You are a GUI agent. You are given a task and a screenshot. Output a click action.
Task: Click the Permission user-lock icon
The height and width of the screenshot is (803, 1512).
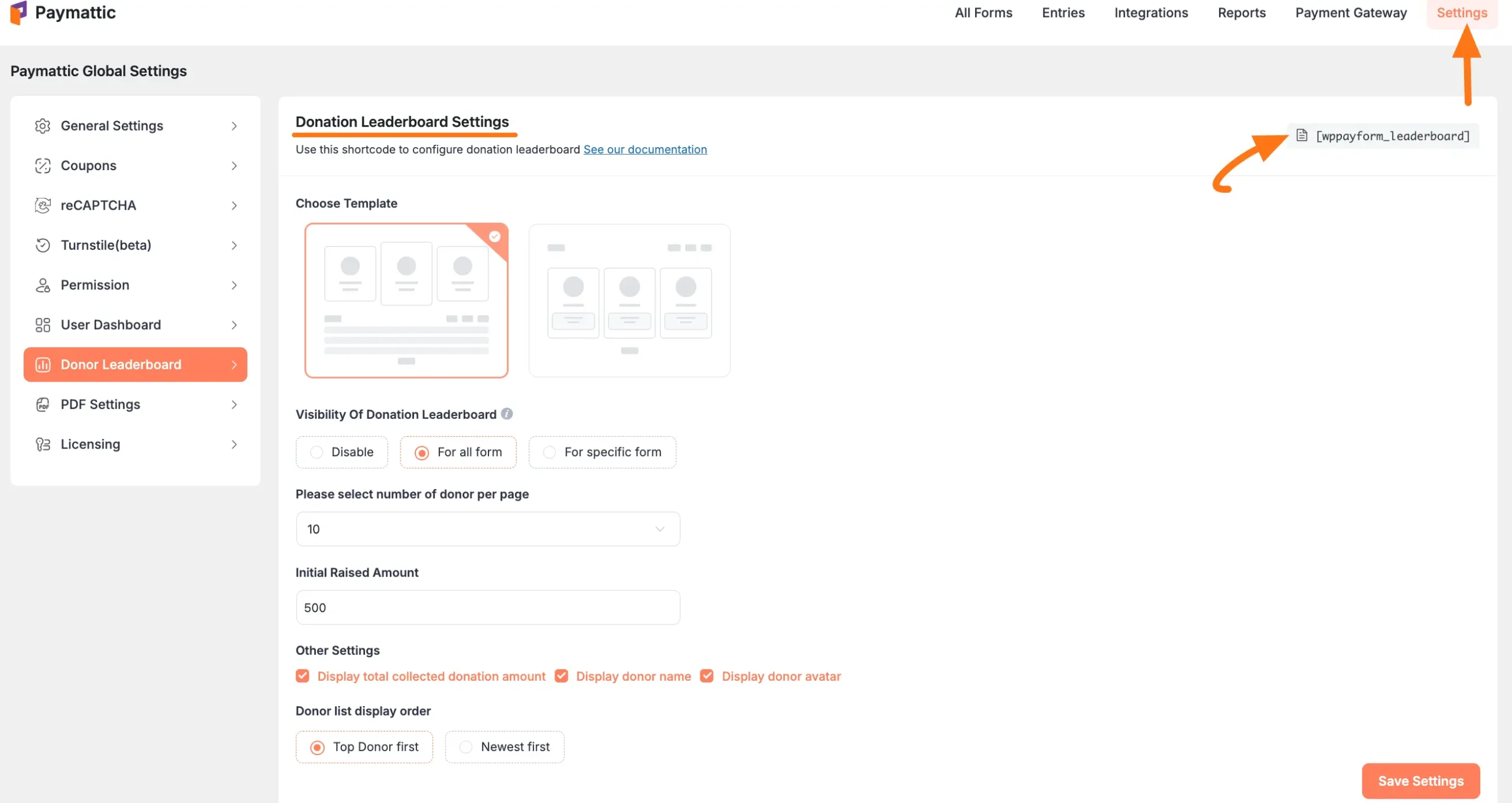[x=43, y=285]
